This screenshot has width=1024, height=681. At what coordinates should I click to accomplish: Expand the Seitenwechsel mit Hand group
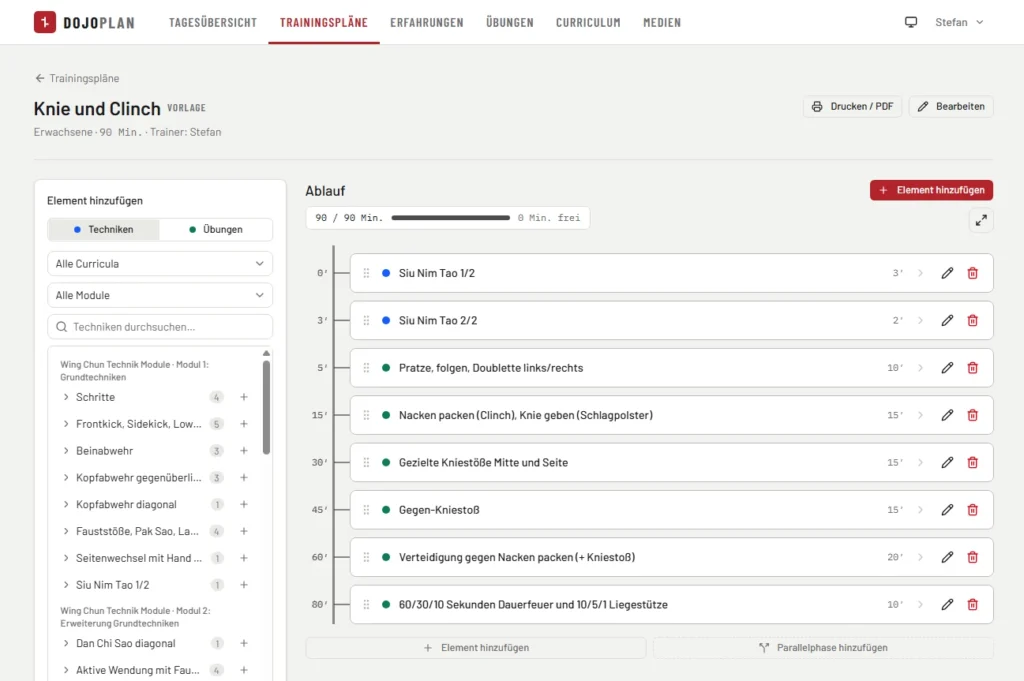(x=66, y=558)
